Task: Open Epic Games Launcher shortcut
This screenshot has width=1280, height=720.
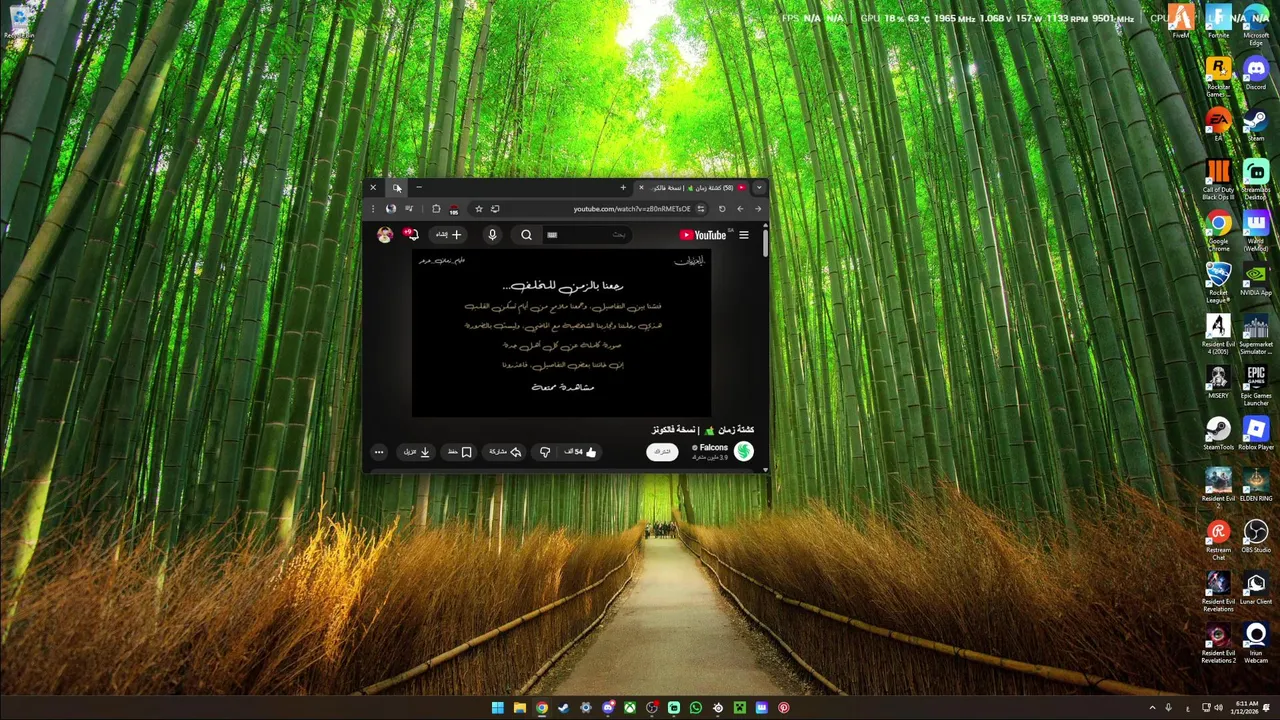Action: (x=1256, y=386)
